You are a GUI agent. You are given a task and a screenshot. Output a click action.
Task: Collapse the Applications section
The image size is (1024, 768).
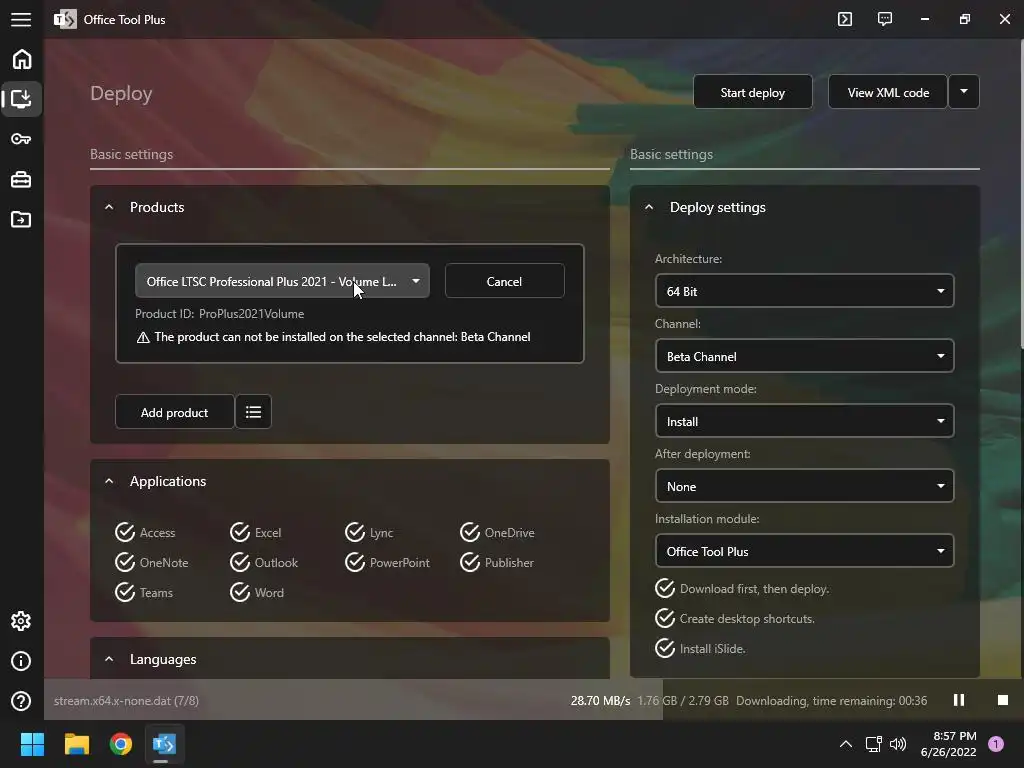pyautogui.click(x=109, y=481)
